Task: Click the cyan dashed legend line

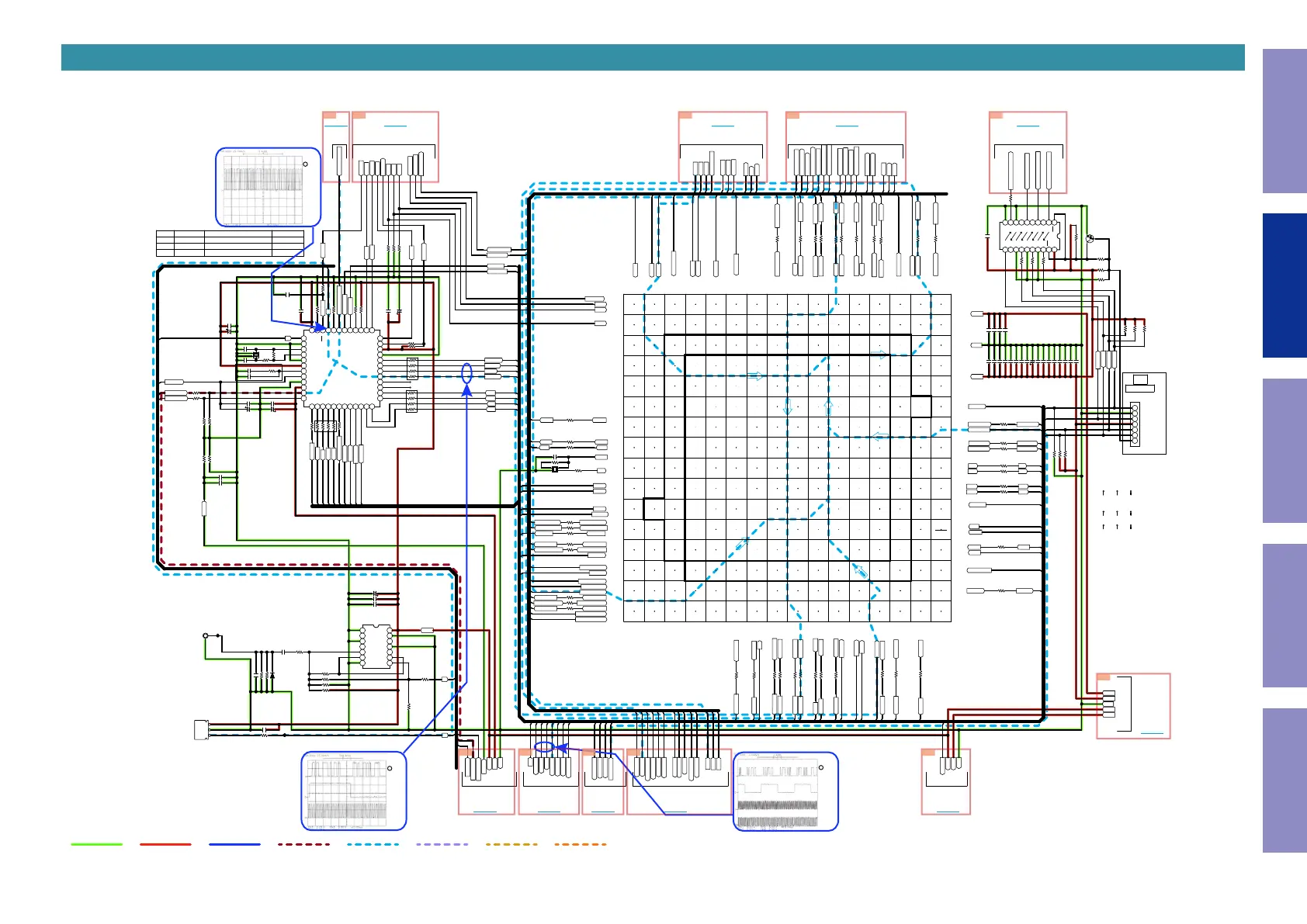Action: (x=373, y=844)
